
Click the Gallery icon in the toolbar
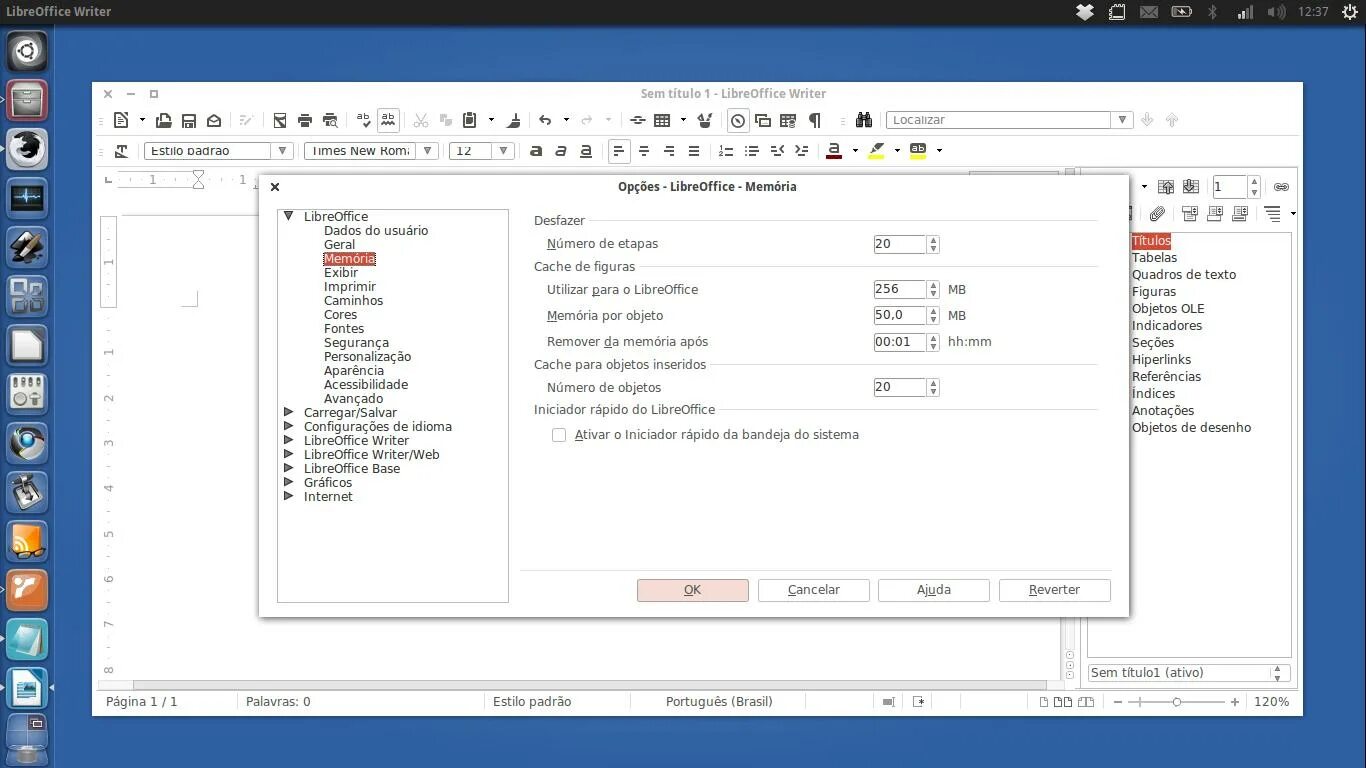pyautogui.click(x=763, y=120)
